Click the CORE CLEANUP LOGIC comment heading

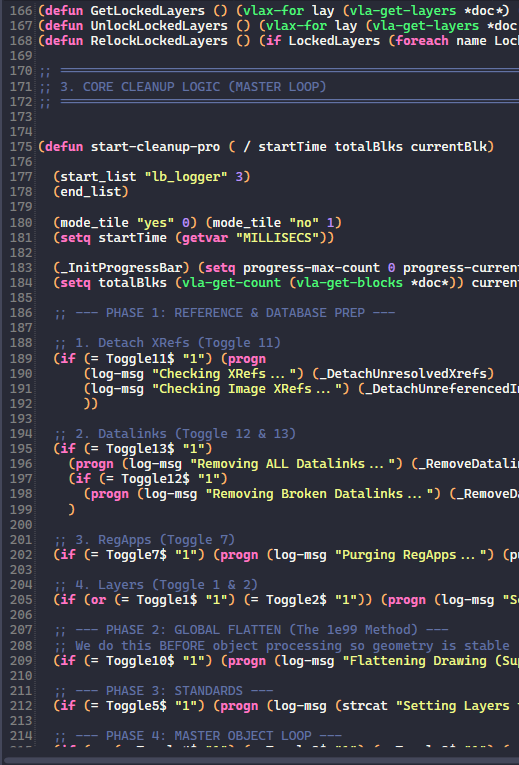pos(193,87)
